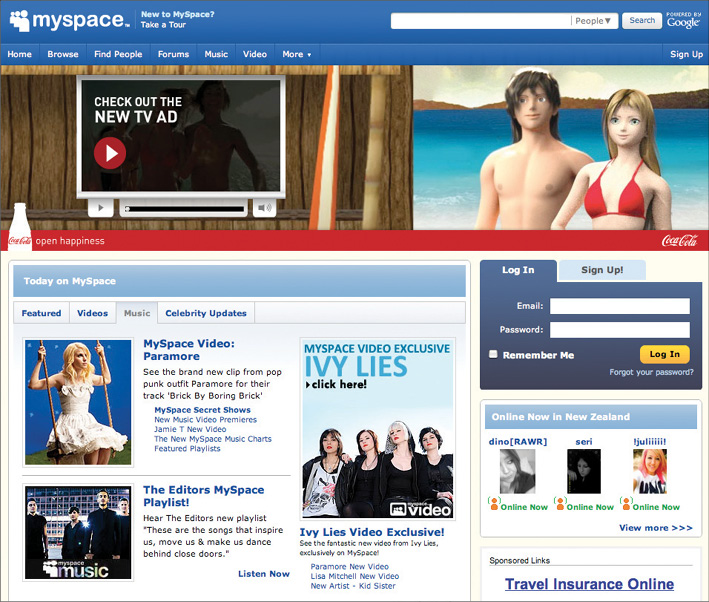The image size is (709, 602).
Task: Click dino[RAWR] username
Action: 518,441
